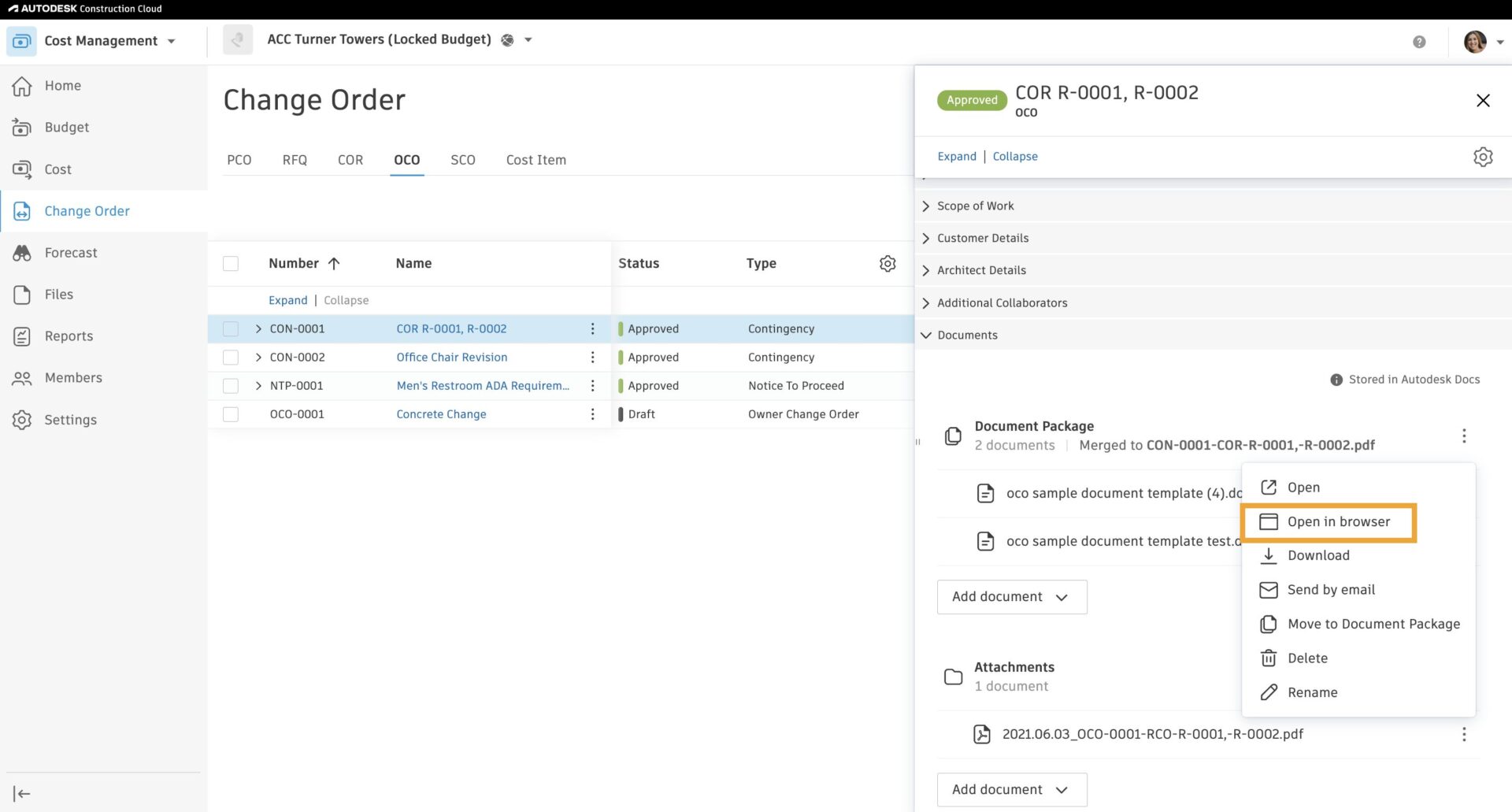Open the Concrete Change link
This screenshot has height=812, width=1512.
tap(441, 414)
